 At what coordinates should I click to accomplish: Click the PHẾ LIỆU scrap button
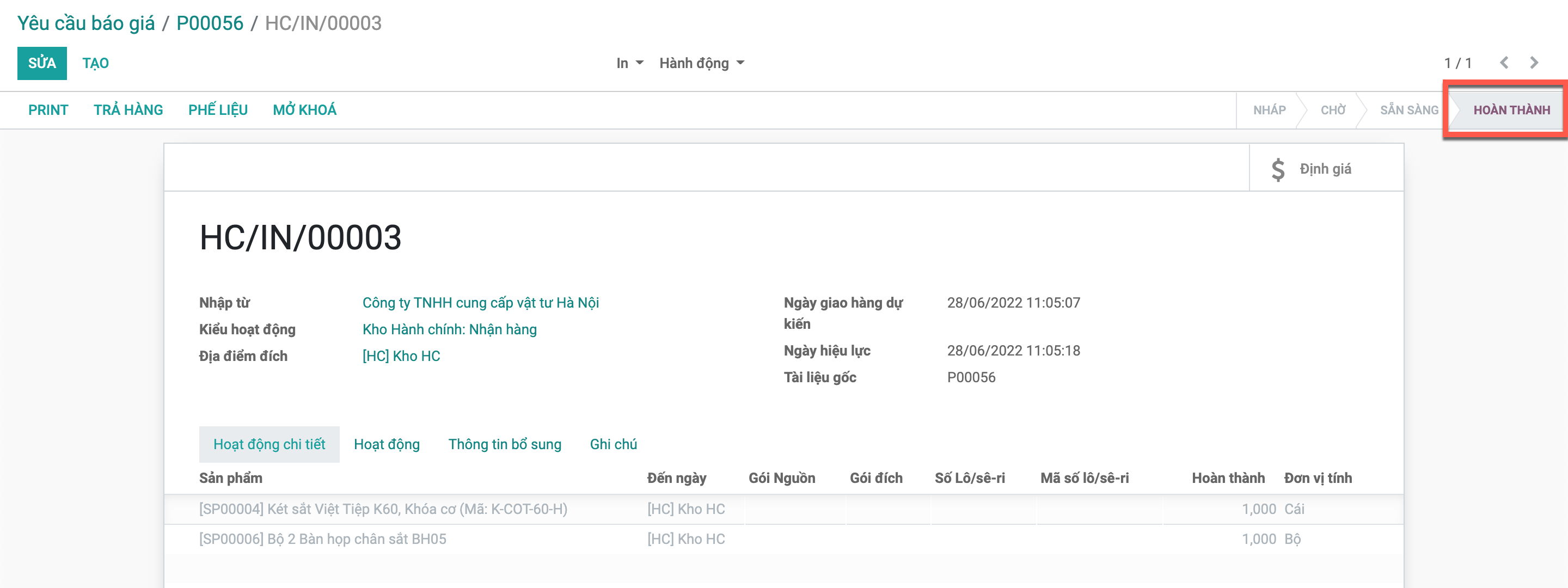pyautogui.click(x=217, y=109)
